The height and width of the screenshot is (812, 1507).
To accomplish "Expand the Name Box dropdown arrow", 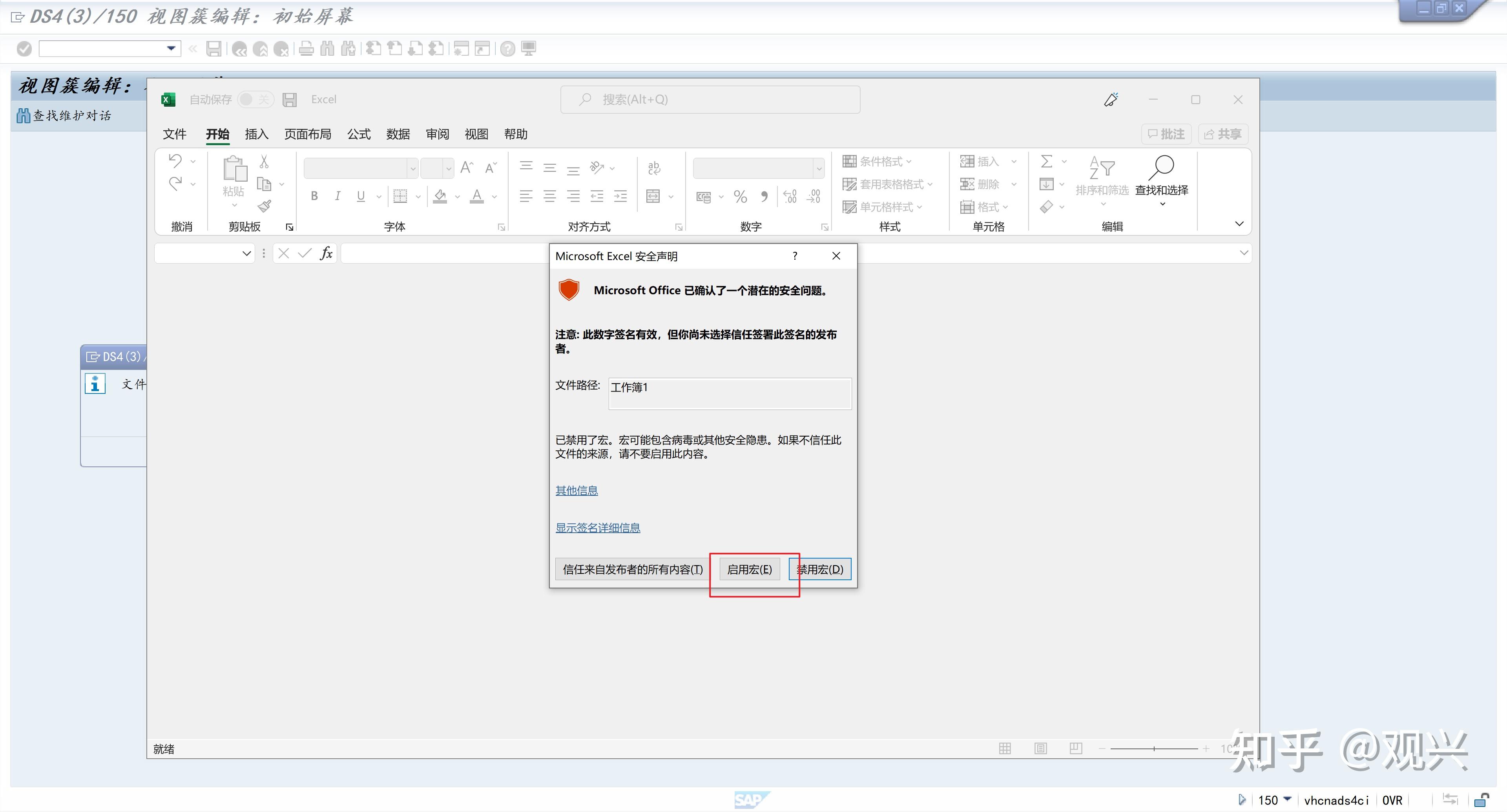I will tap(246, 253).
